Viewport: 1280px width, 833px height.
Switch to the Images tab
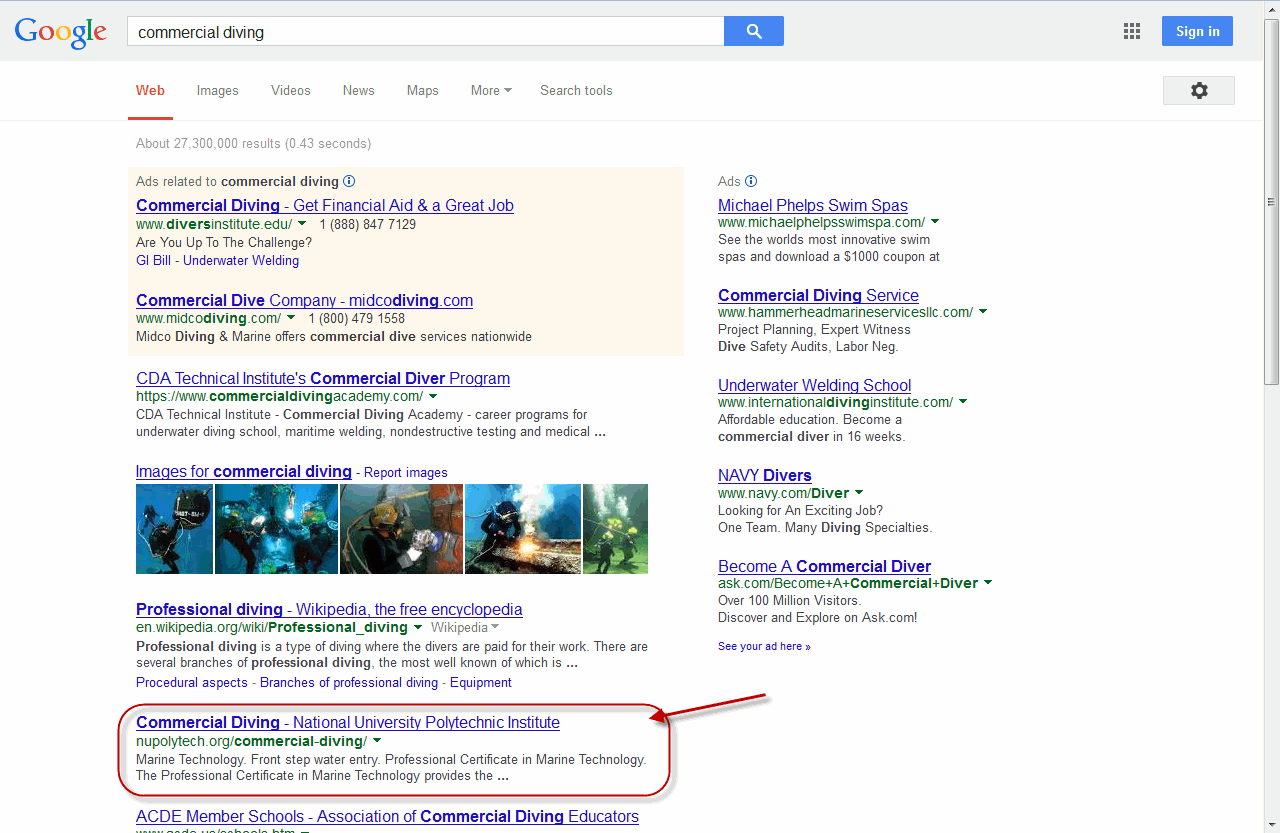point(217,91)
